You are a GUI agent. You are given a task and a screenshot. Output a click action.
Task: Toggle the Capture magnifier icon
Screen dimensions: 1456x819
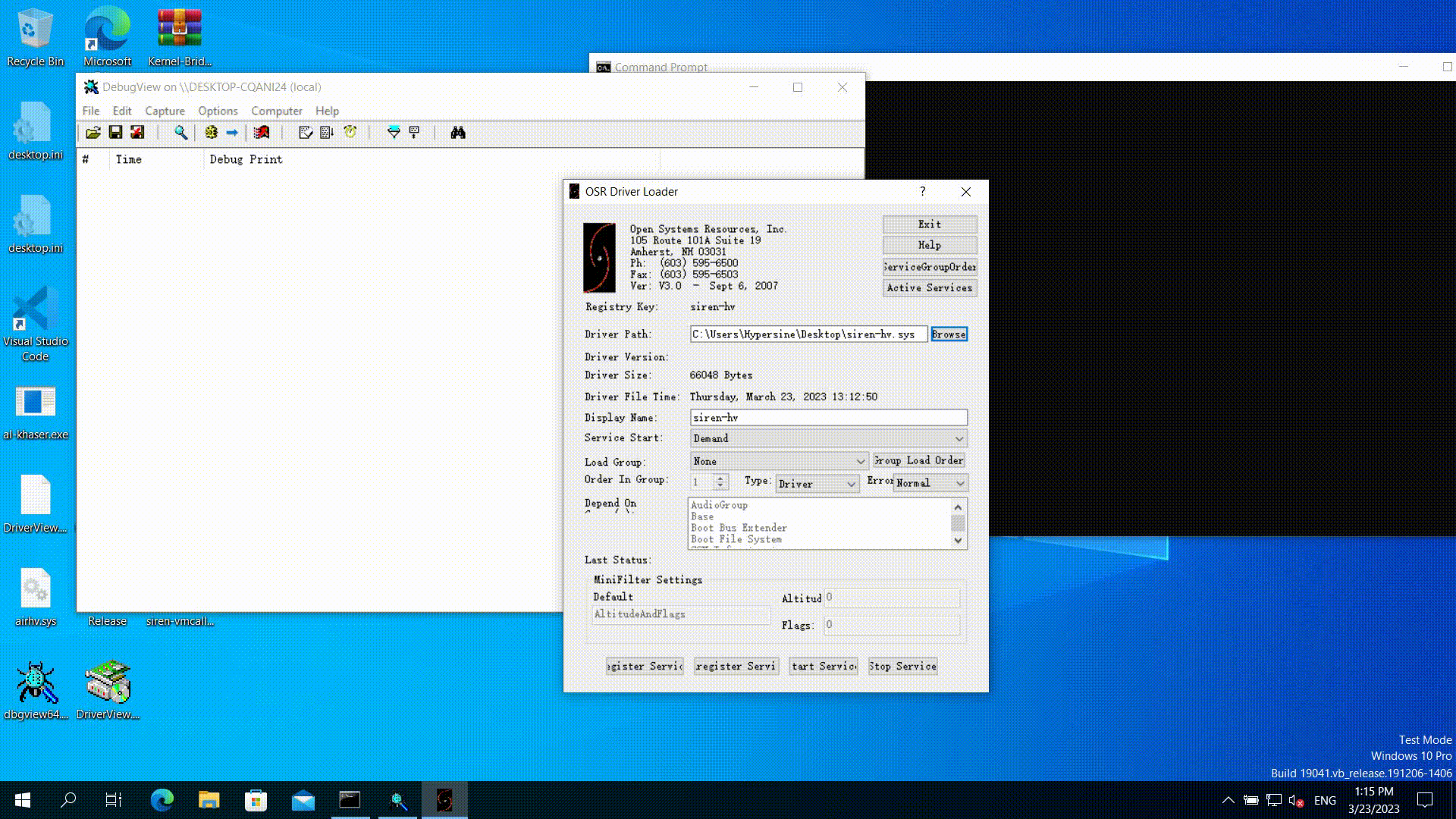click(180, 133)
